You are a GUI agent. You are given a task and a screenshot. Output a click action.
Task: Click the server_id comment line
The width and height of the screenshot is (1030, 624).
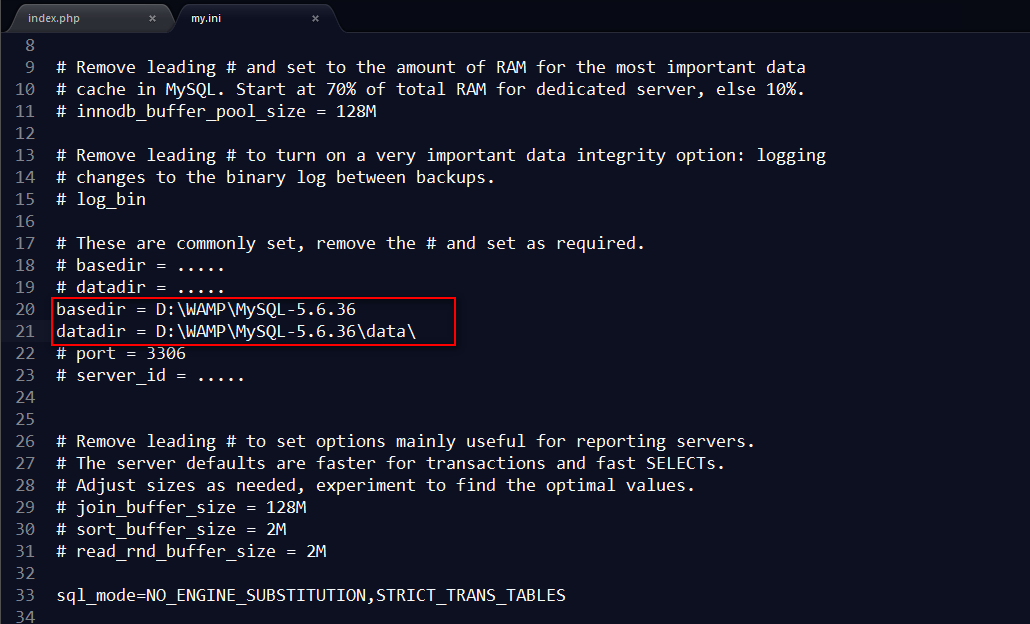pos(150,375)
